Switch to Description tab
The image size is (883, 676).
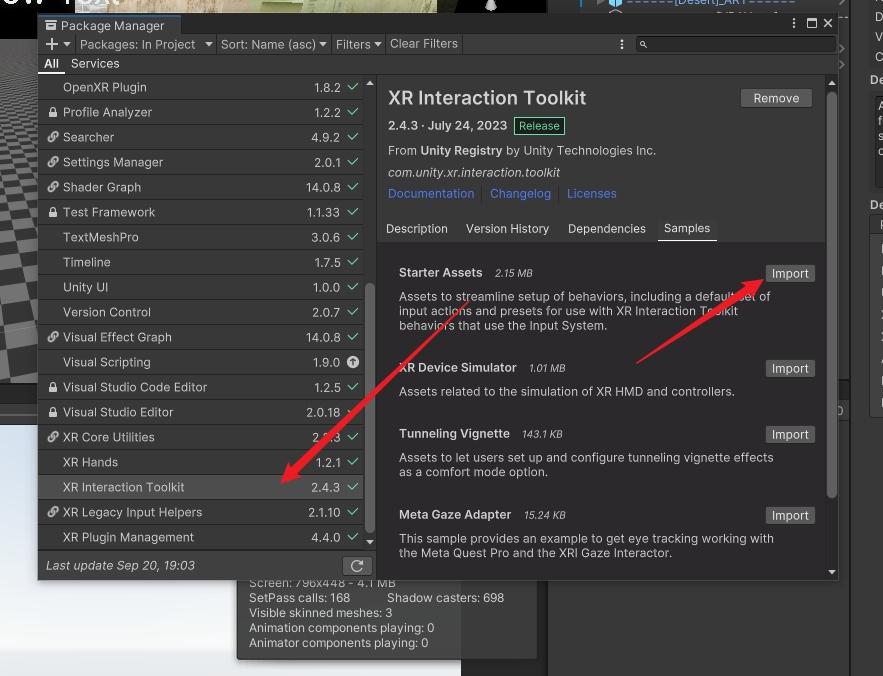pyautogui.click(x=417, y=229)
